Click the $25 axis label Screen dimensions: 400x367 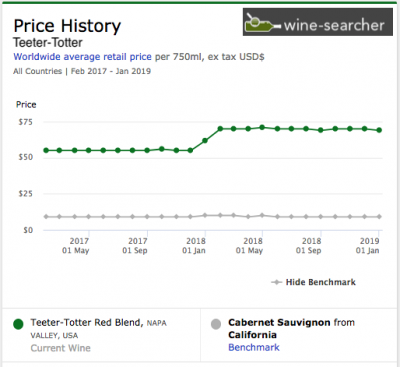(26, 193)
